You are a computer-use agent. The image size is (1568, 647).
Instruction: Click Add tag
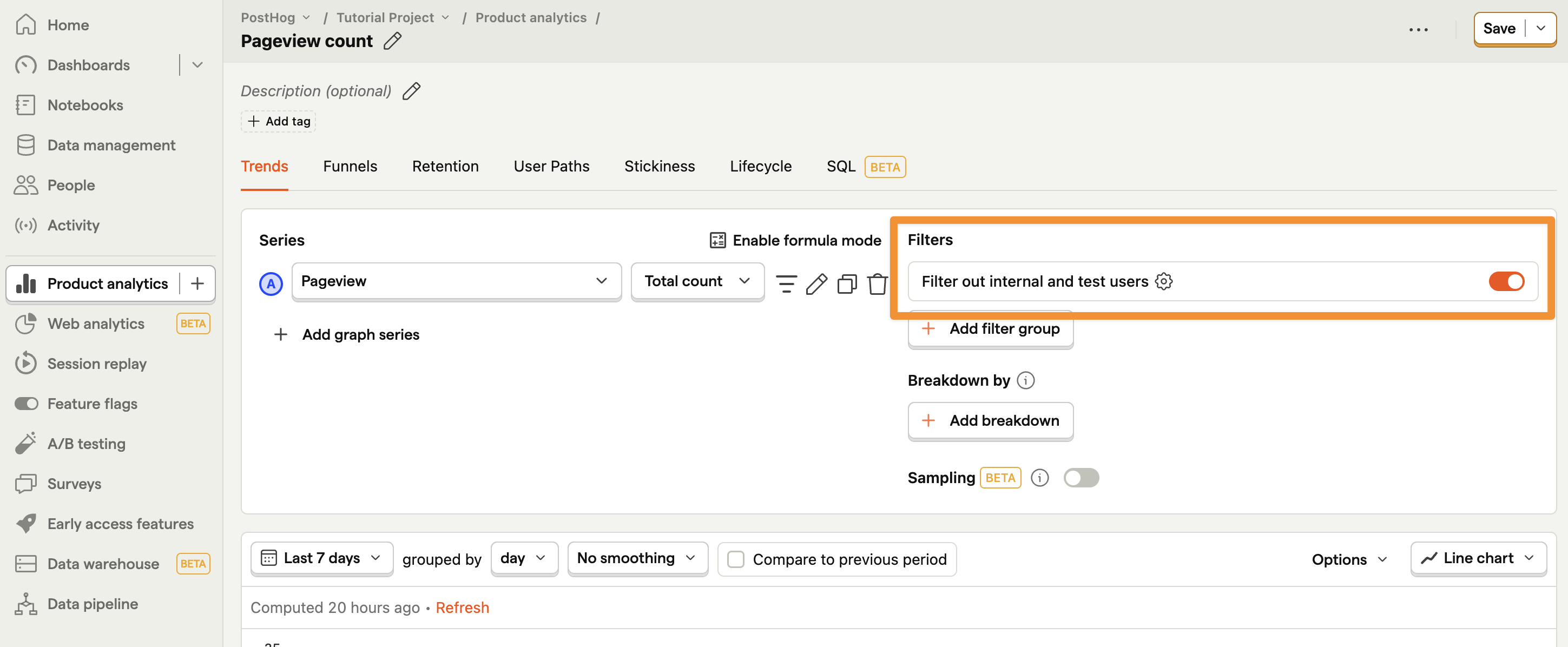(x=278, y=121)
